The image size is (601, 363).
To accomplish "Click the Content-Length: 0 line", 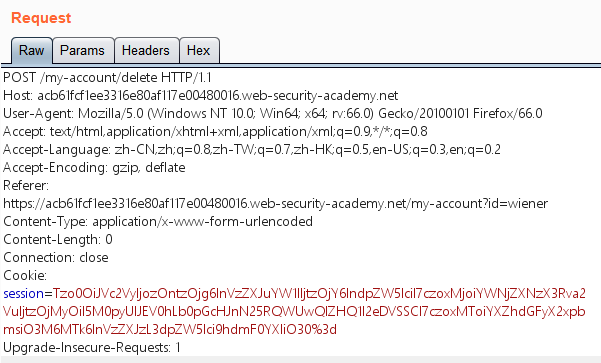I will 58,240.
